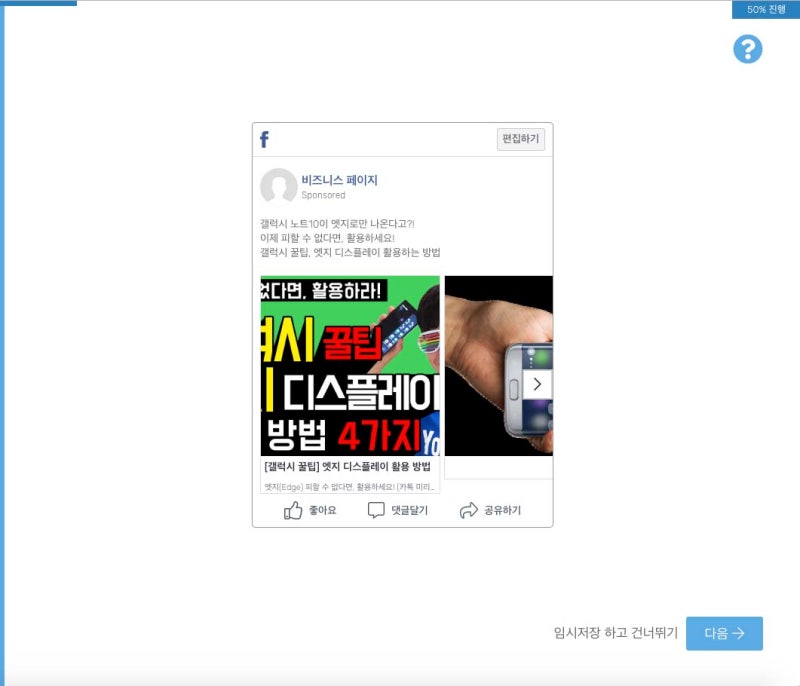Viewport: 800px width, 686px height.
Task: Click the blue progress bar at the top
Action: (38, 3)
